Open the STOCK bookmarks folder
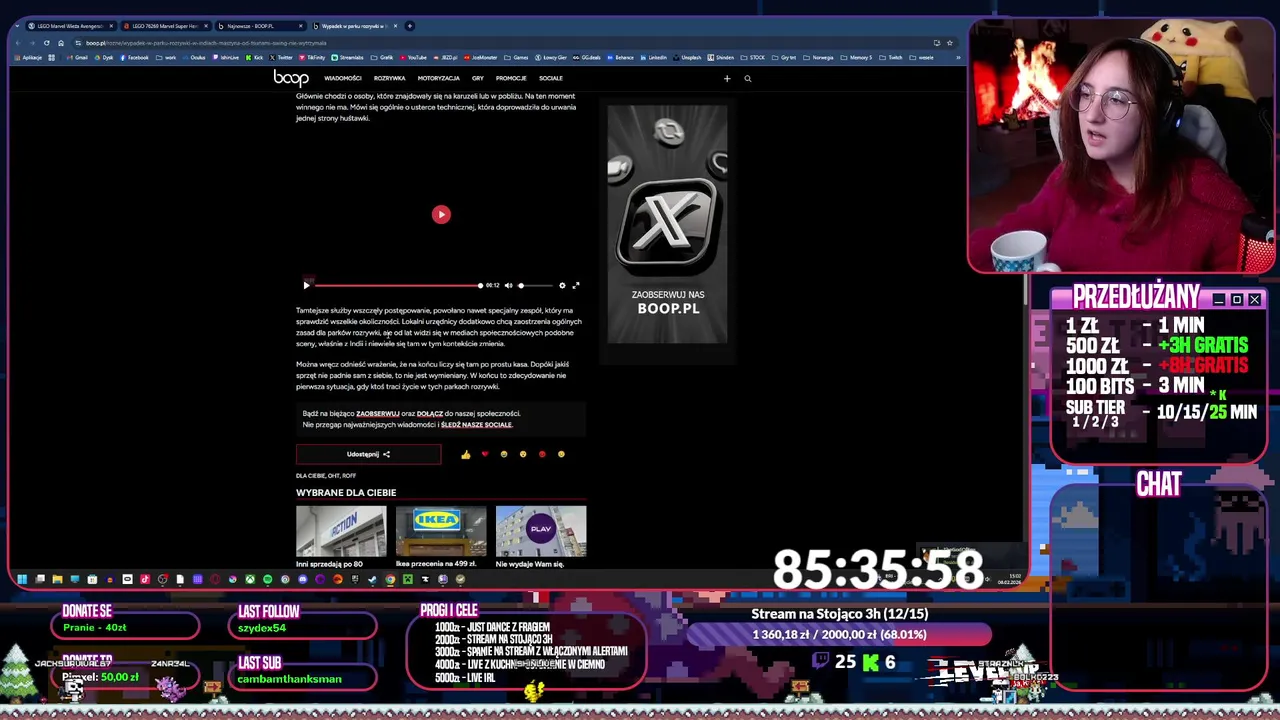 753,57
